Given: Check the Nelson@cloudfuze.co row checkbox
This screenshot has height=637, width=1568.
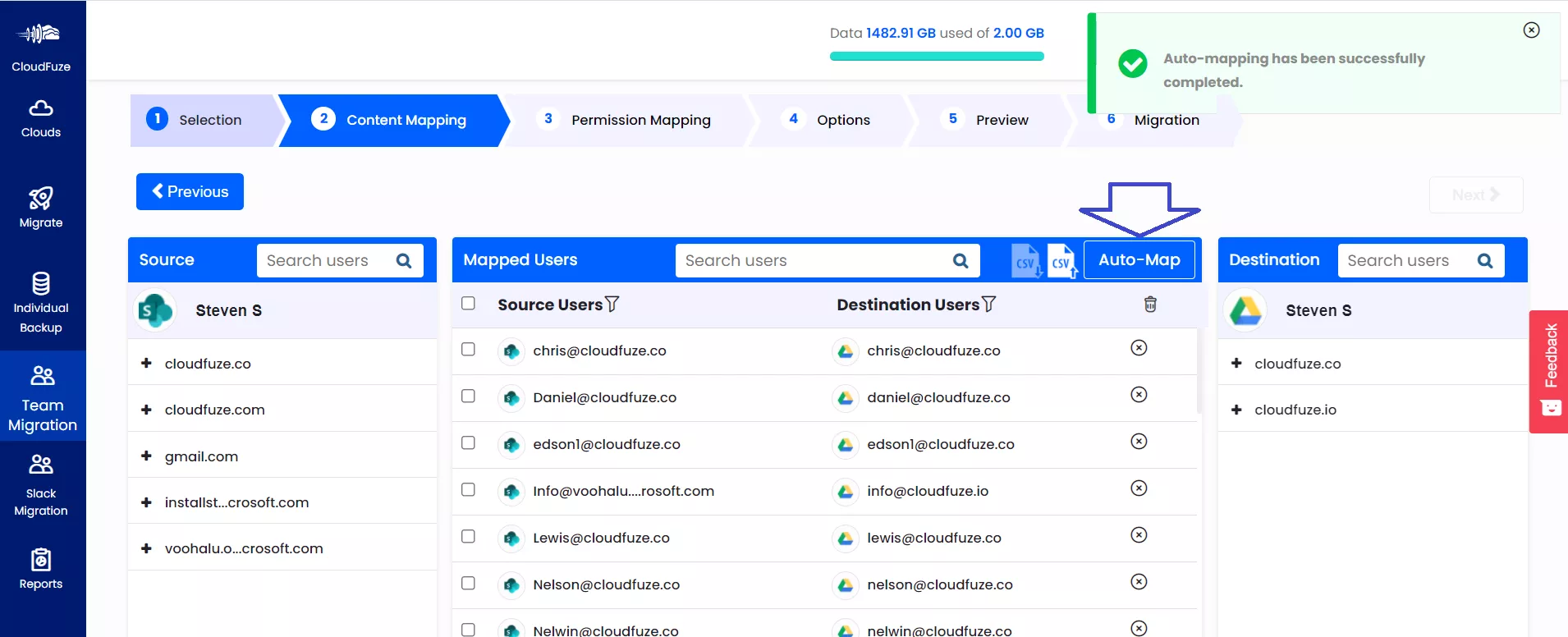Looking at the screenshot, I should coord(468,583).
